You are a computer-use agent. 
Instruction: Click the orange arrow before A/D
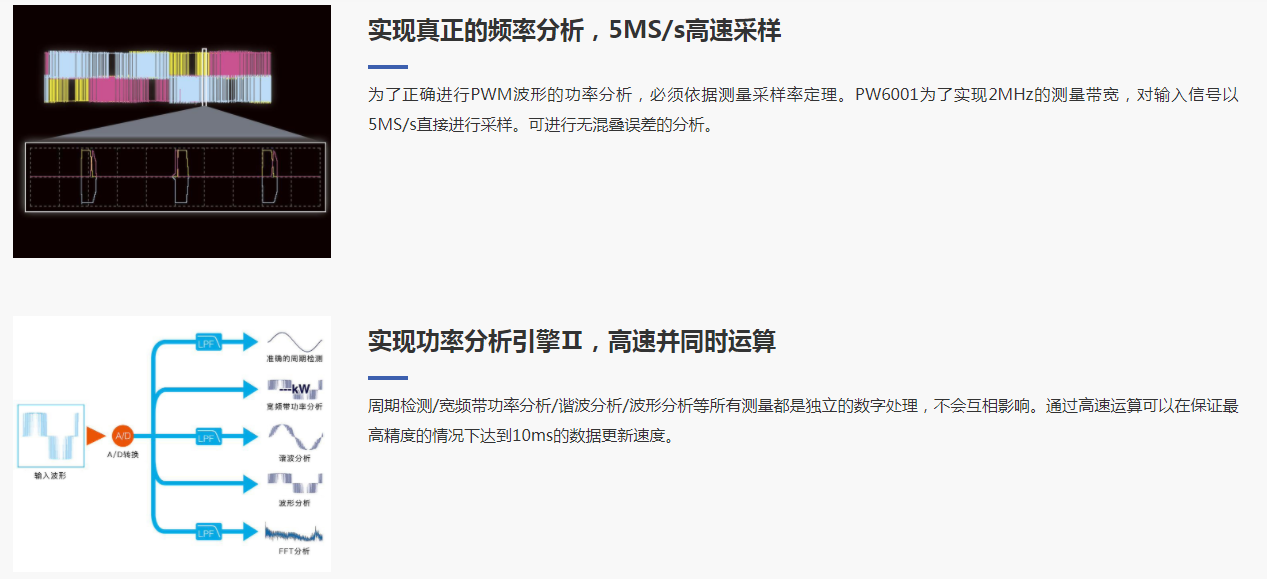point(95,436)
